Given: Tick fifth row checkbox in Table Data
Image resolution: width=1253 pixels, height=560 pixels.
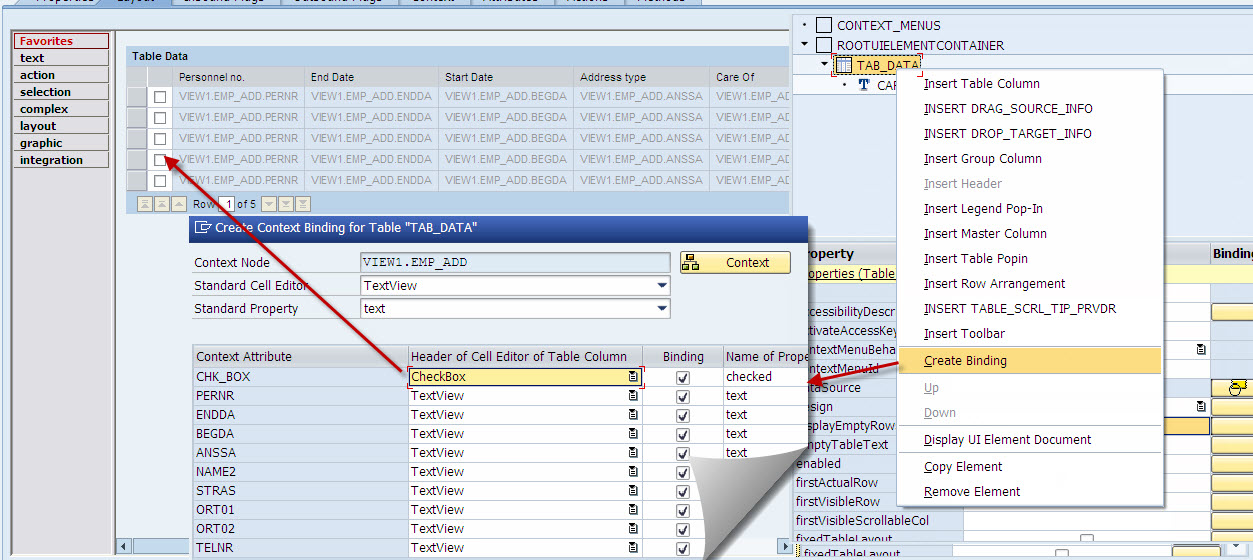Looking at the screenshot, I should [160, 181].
